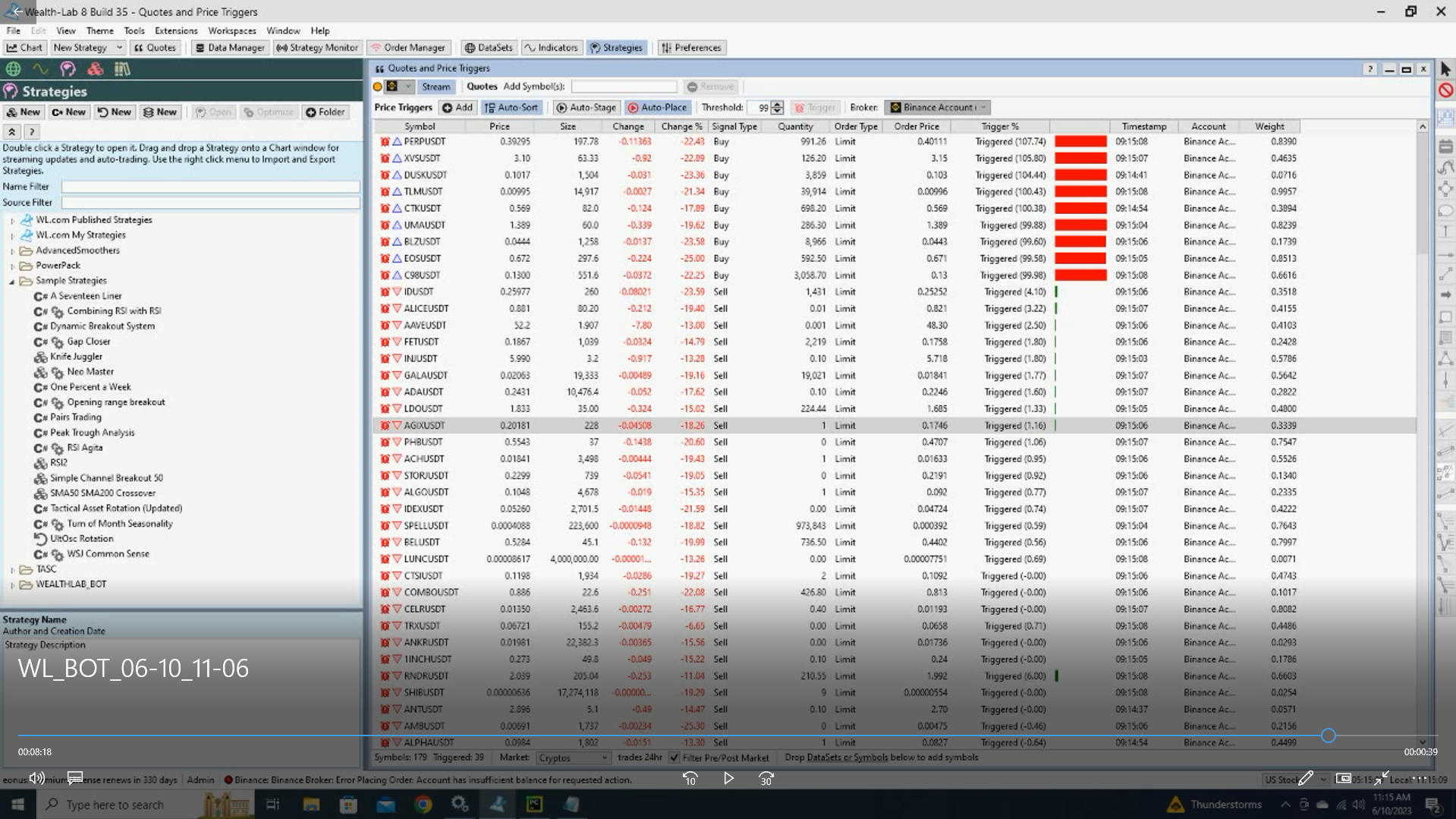Viewport: 1456px width, 819px height.
Task: Toggle Auto-Place for price triggers
Action: (657, 108)
